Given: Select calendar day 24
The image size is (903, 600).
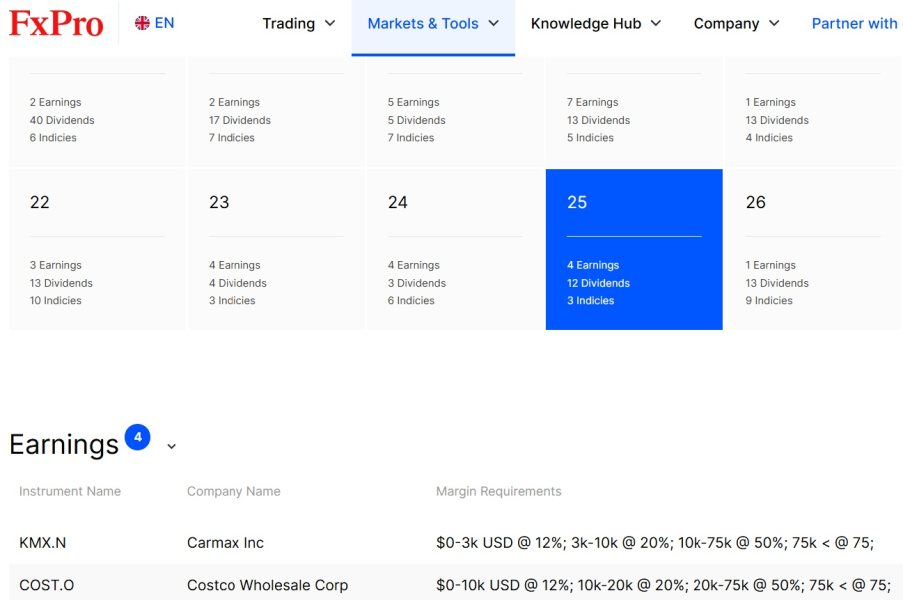Looking at the screenshot, I should click(x=456, y=249).
